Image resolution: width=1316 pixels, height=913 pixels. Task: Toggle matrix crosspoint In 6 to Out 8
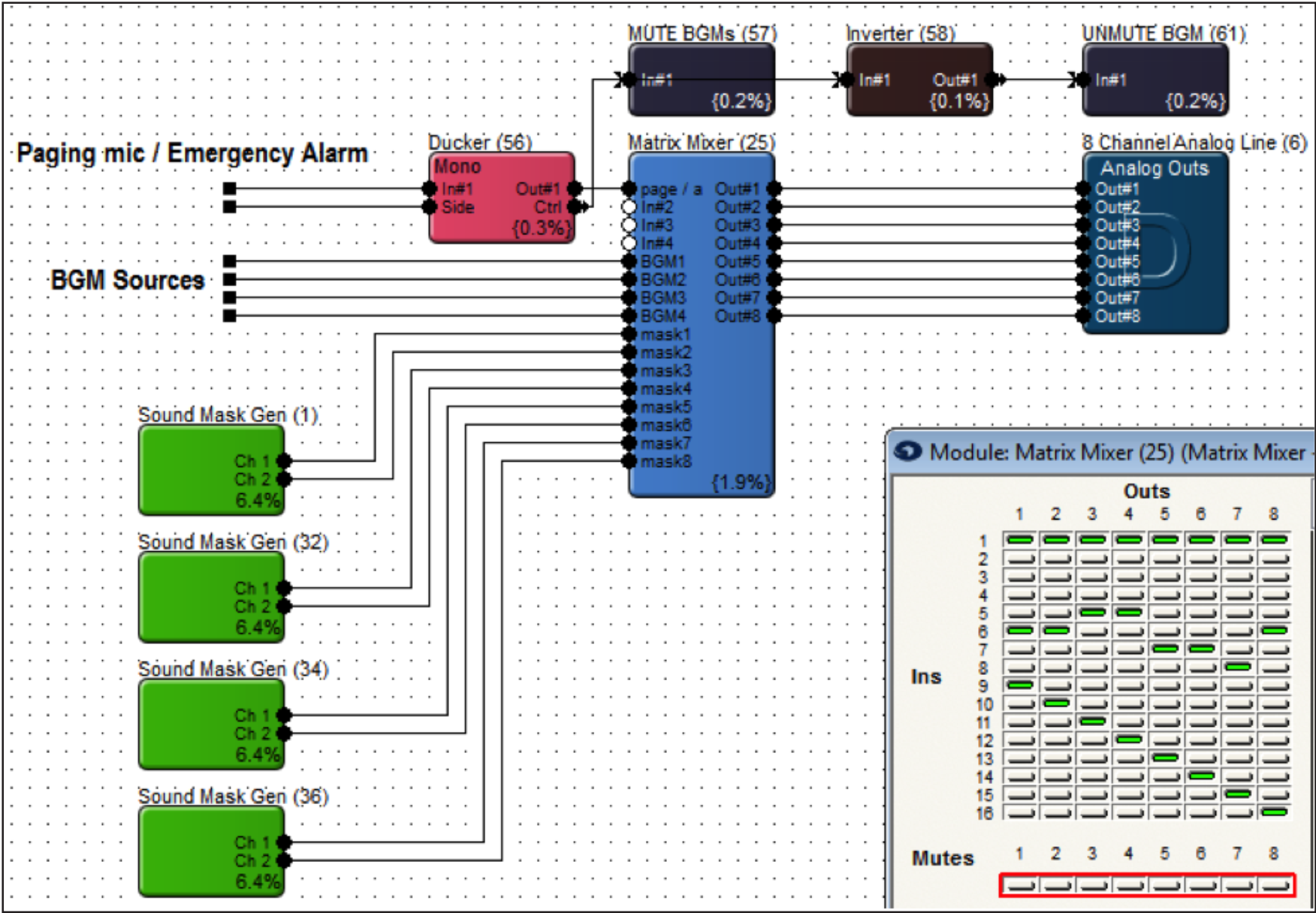[x=1274, y=631]
